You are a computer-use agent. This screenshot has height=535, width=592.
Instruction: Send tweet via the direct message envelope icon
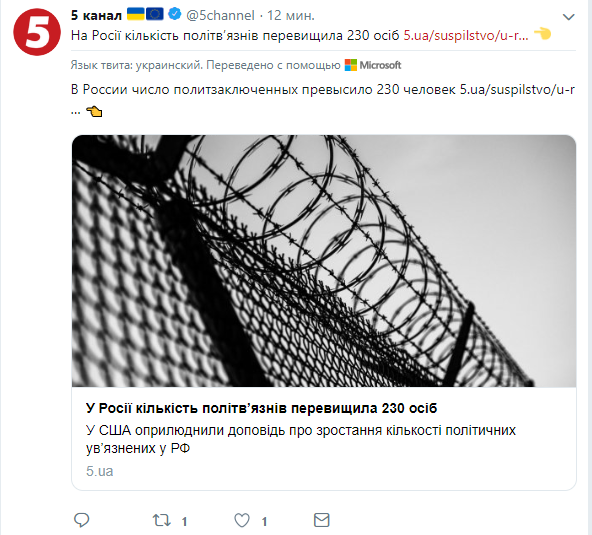click(x=322, y=520)
